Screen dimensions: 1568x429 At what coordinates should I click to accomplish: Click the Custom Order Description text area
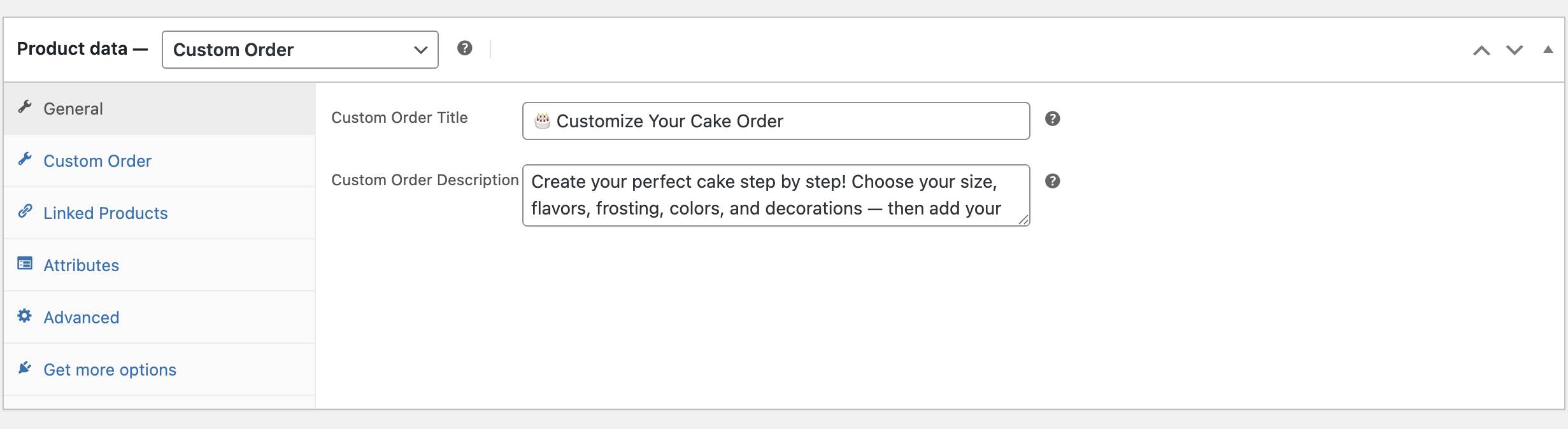tap(776, 195)
